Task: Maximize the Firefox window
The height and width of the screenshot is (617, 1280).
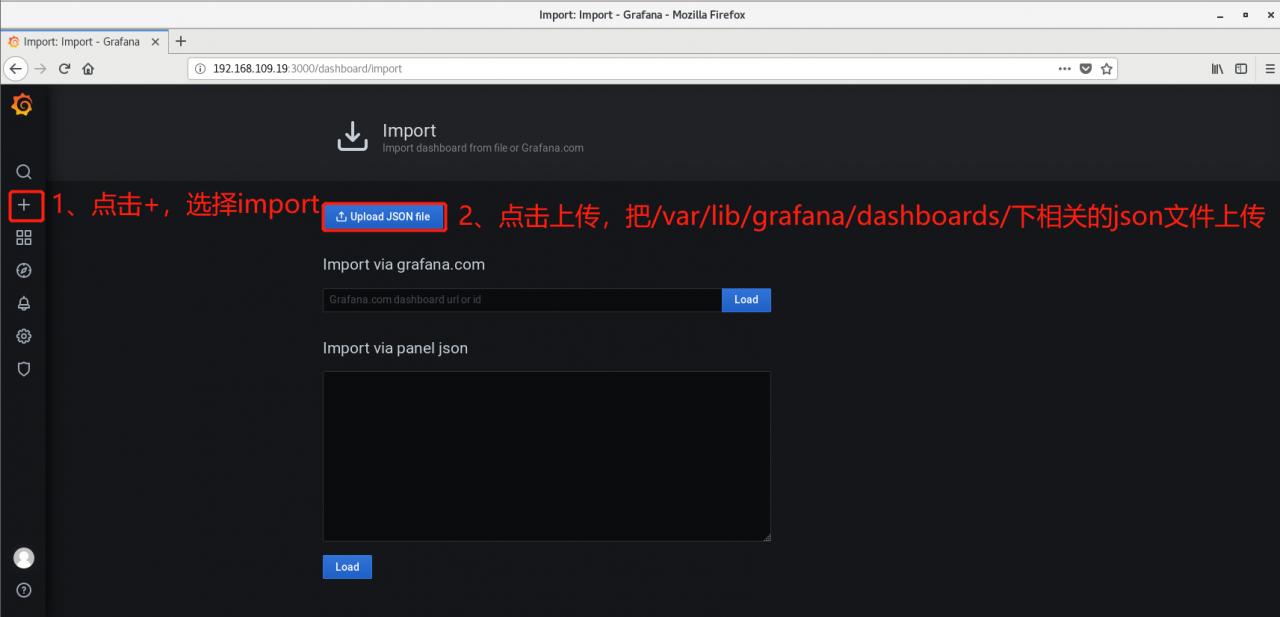Action: pos(1245,14)
